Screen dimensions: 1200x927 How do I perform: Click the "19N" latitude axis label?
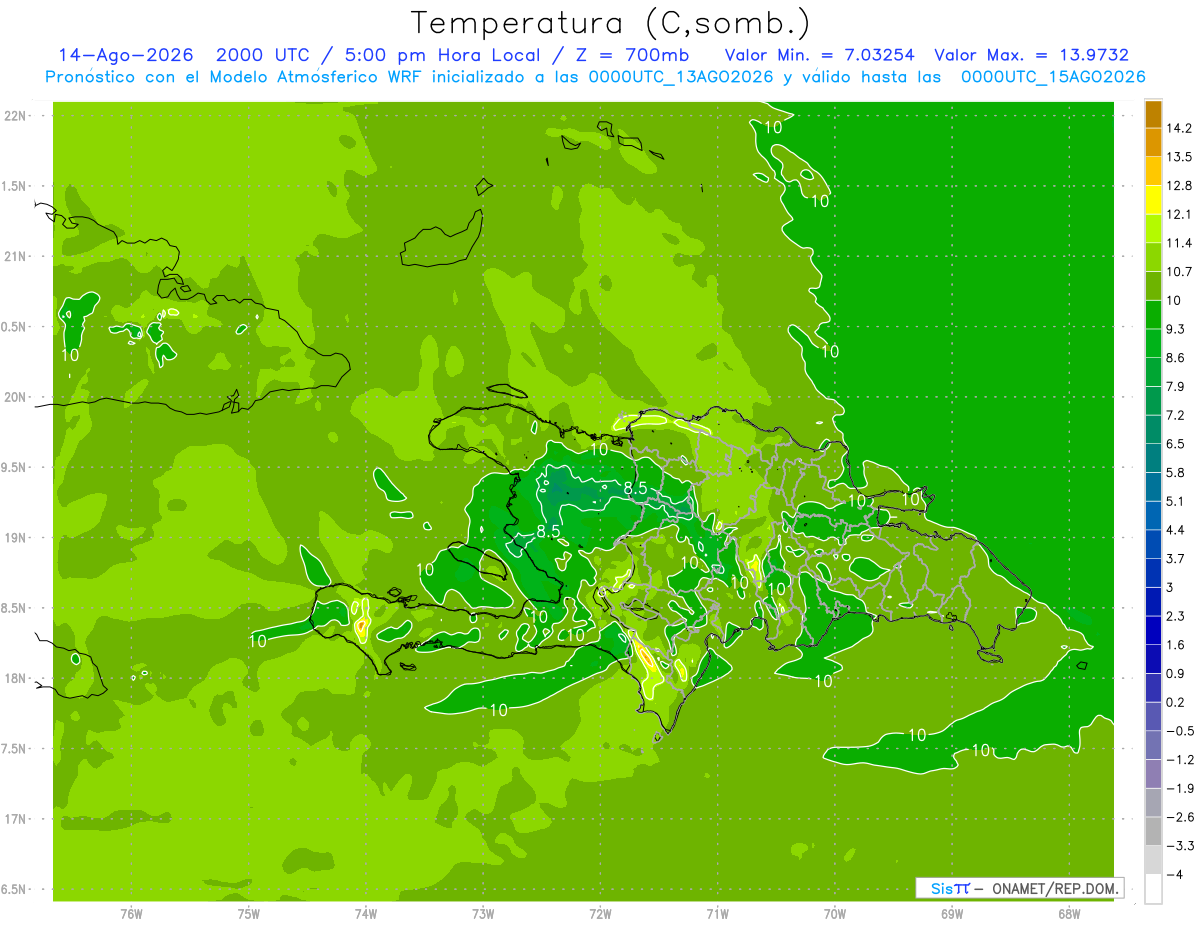pyautogui.click(x=14, y=538)
